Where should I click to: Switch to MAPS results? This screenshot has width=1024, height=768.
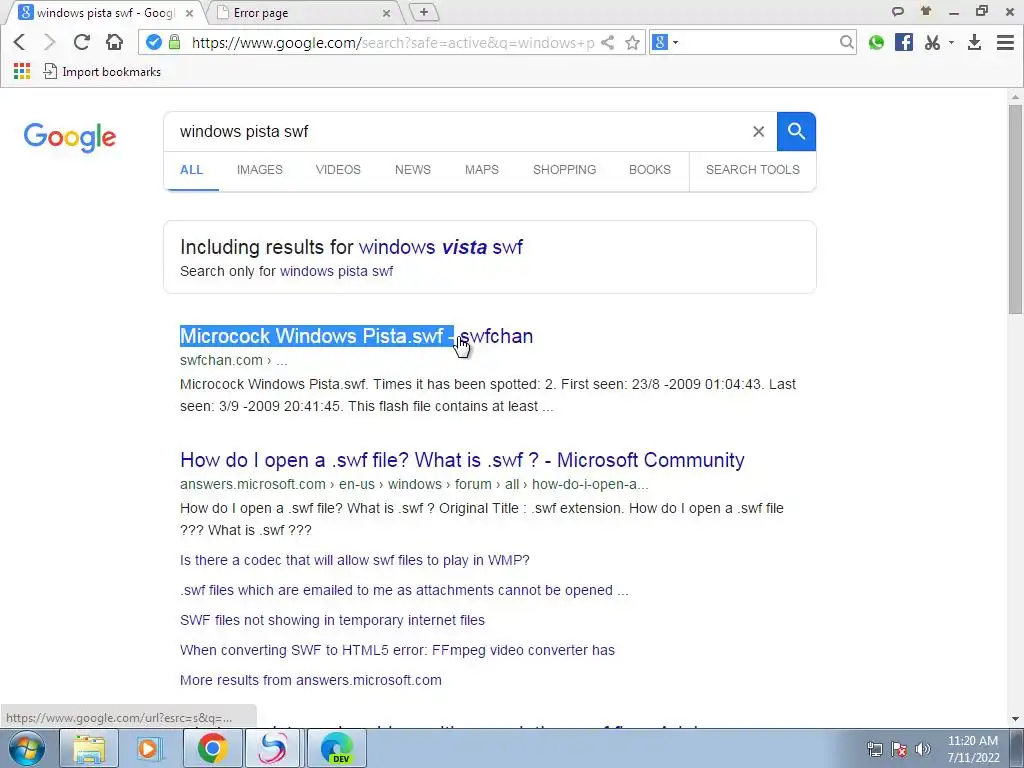pos(482,170)
